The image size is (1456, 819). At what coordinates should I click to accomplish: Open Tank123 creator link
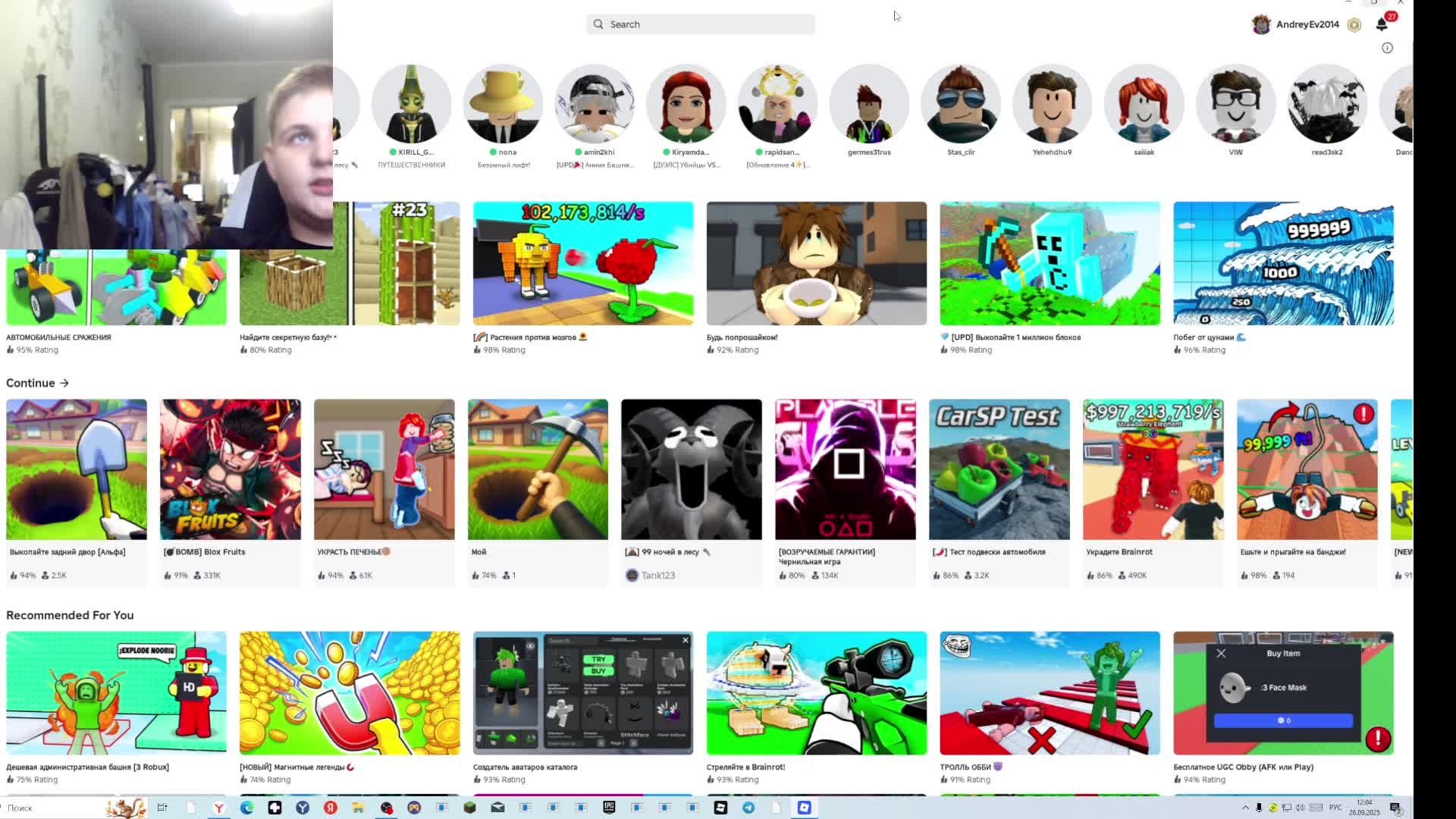pyautogui.click(x=657, y=576)
